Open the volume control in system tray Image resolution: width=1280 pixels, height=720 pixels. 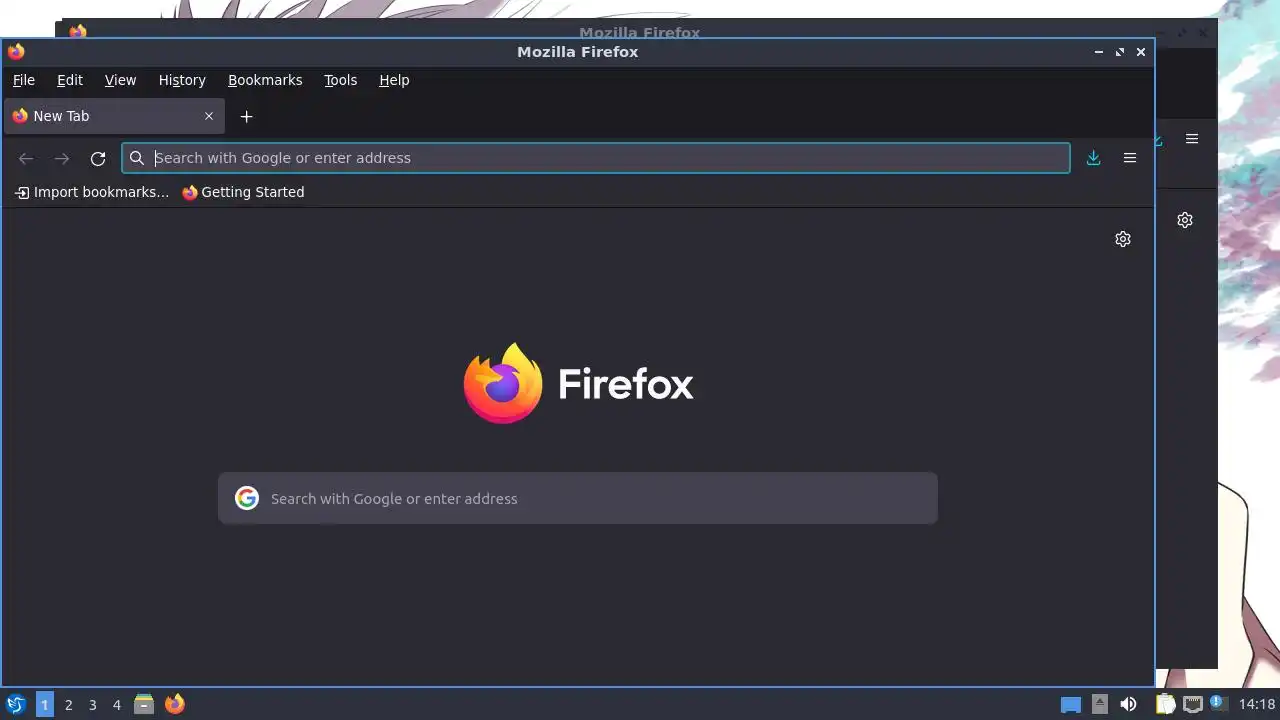click(1128, 704)
